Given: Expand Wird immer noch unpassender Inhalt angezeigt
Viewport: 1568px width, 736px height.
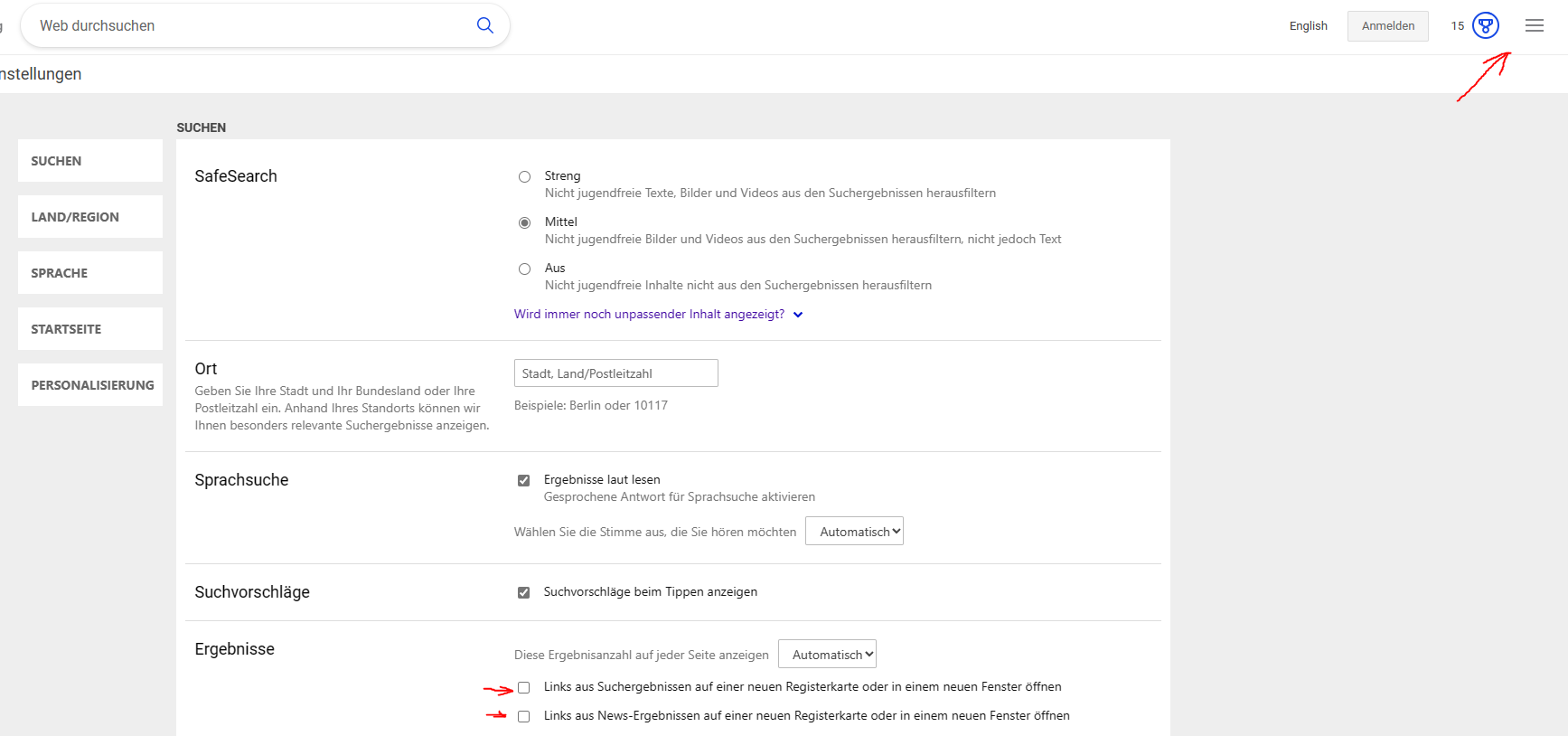Looking at the screenshot, I should point(658,315).
